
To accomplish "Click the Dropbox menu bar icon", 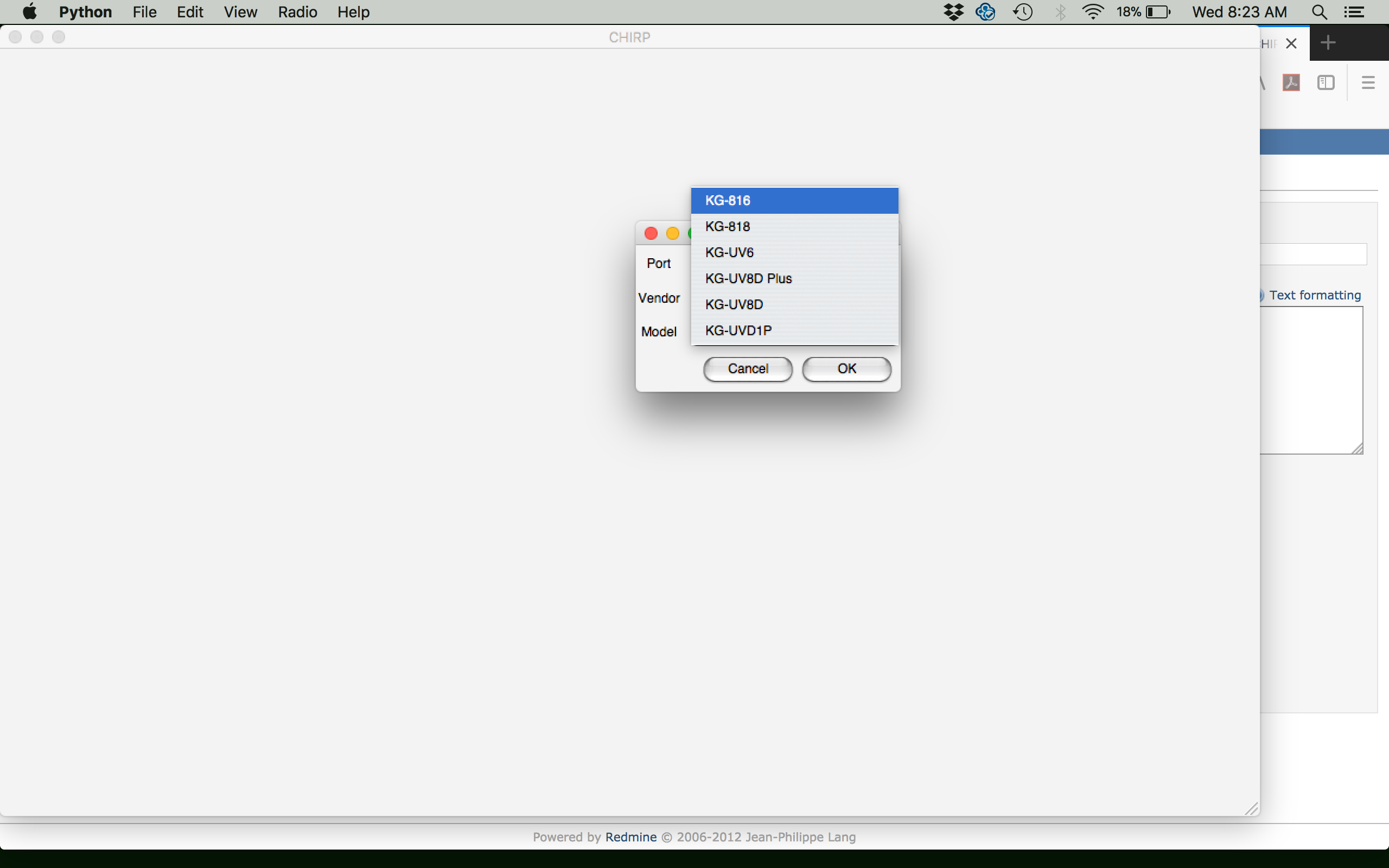I will (x=953, y=12).
